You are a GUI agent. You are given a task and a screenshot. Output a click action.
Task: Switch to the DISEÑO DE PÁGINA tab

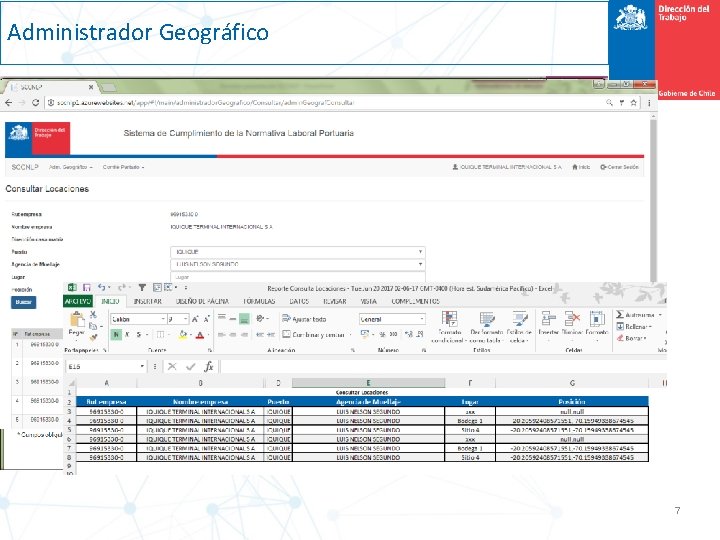202,301
